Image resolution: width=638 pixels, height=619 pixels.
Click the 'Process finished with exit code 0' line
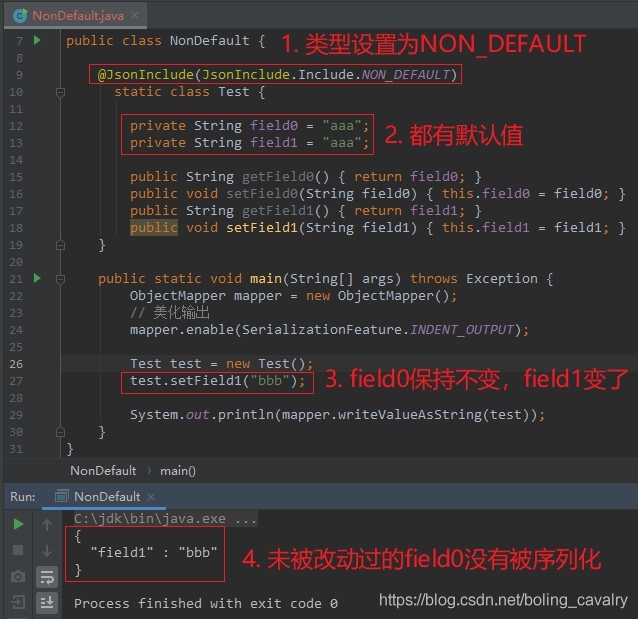206,603
